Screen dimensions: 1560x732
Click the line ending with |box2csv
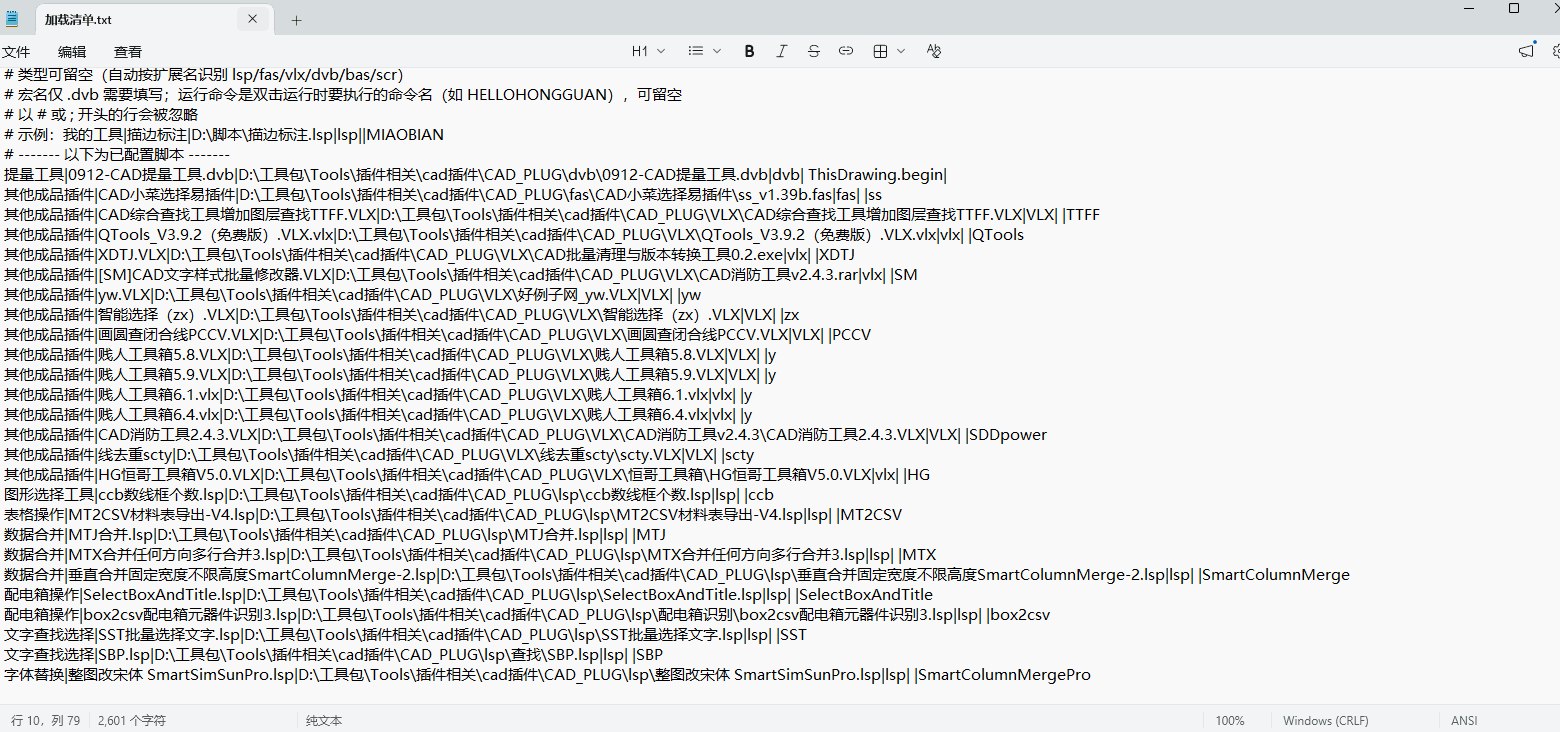(x=527, y=615)
